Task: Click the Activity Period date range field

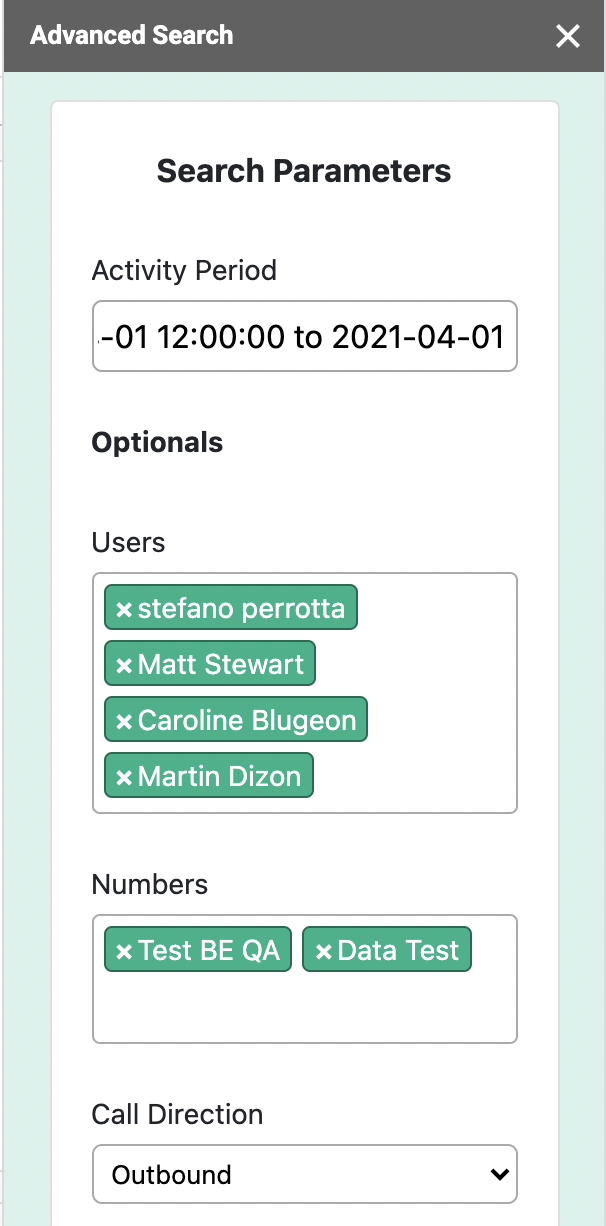Action: tap(304, 337)
